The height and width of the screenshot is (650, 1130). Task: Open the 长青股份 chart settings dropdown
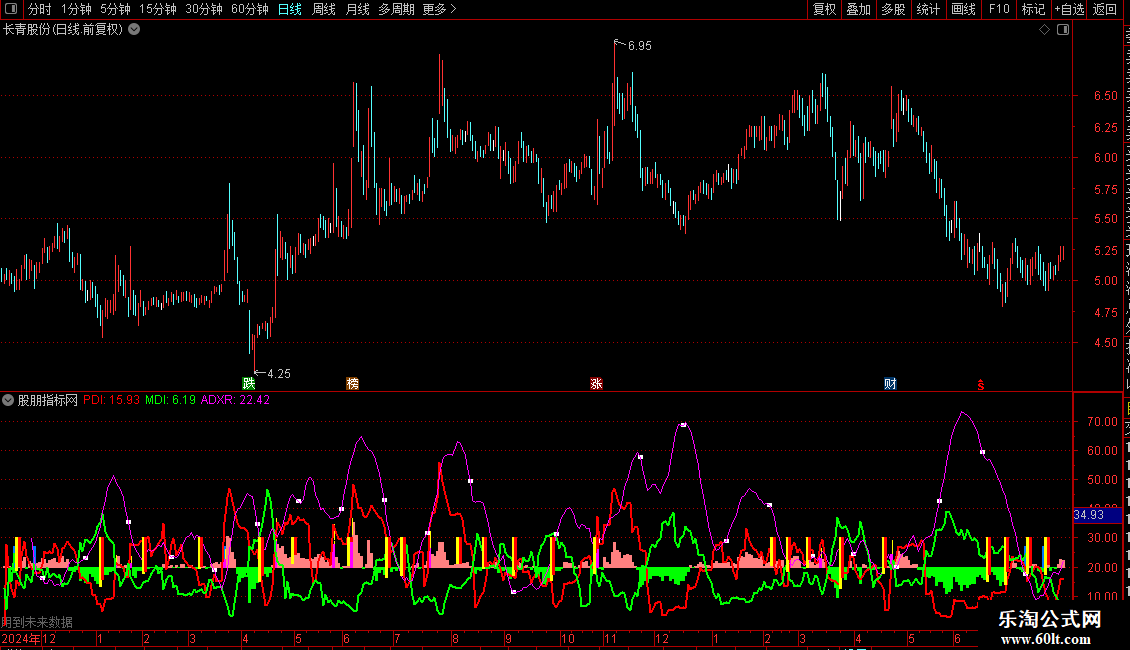[x=134, y=30]
